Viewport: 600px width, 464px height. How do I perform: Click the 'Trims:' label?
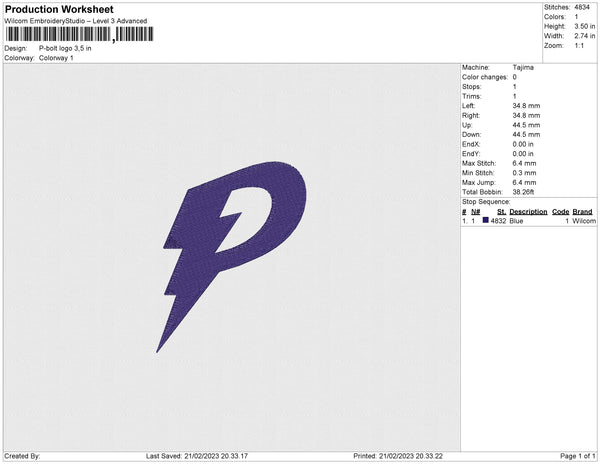(x=471, y=96)
